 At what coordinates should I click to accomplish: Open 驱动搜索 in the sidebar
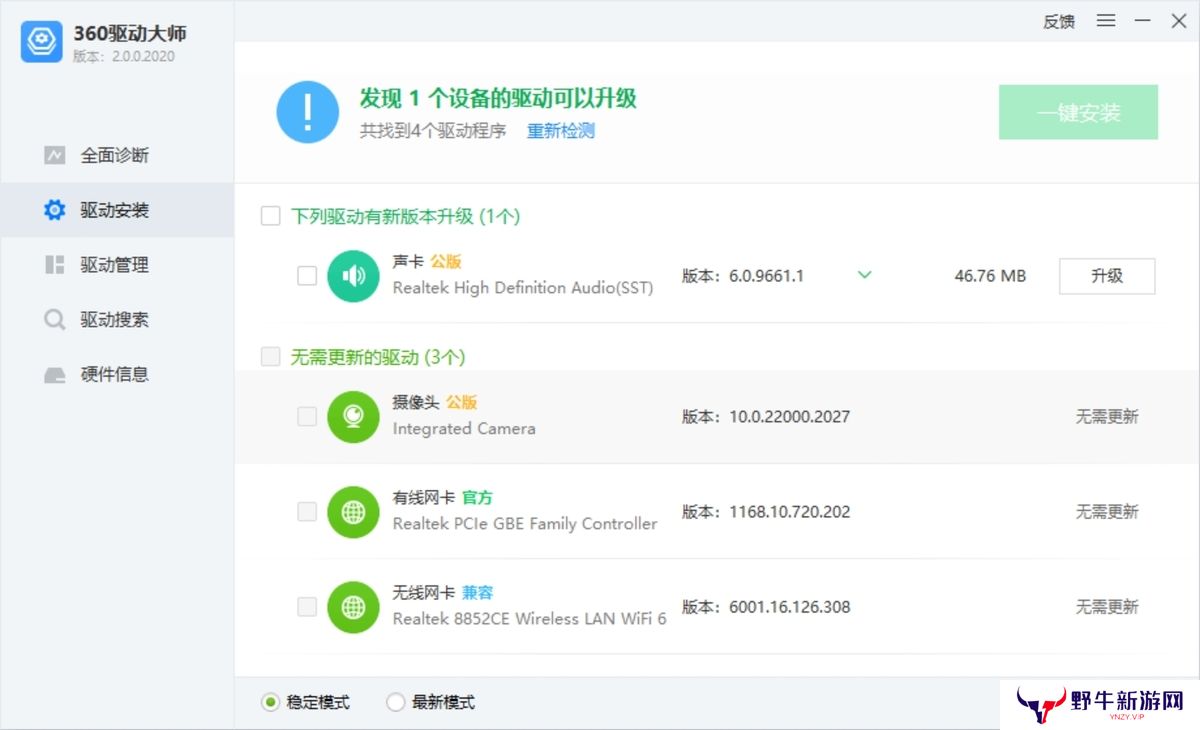(x=117, y=320)
